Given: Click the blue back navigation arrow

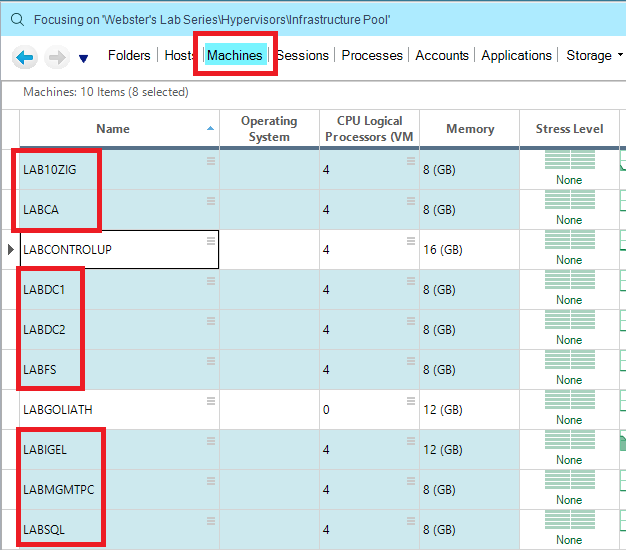Looking at the screenshot, I should point(25,57).
